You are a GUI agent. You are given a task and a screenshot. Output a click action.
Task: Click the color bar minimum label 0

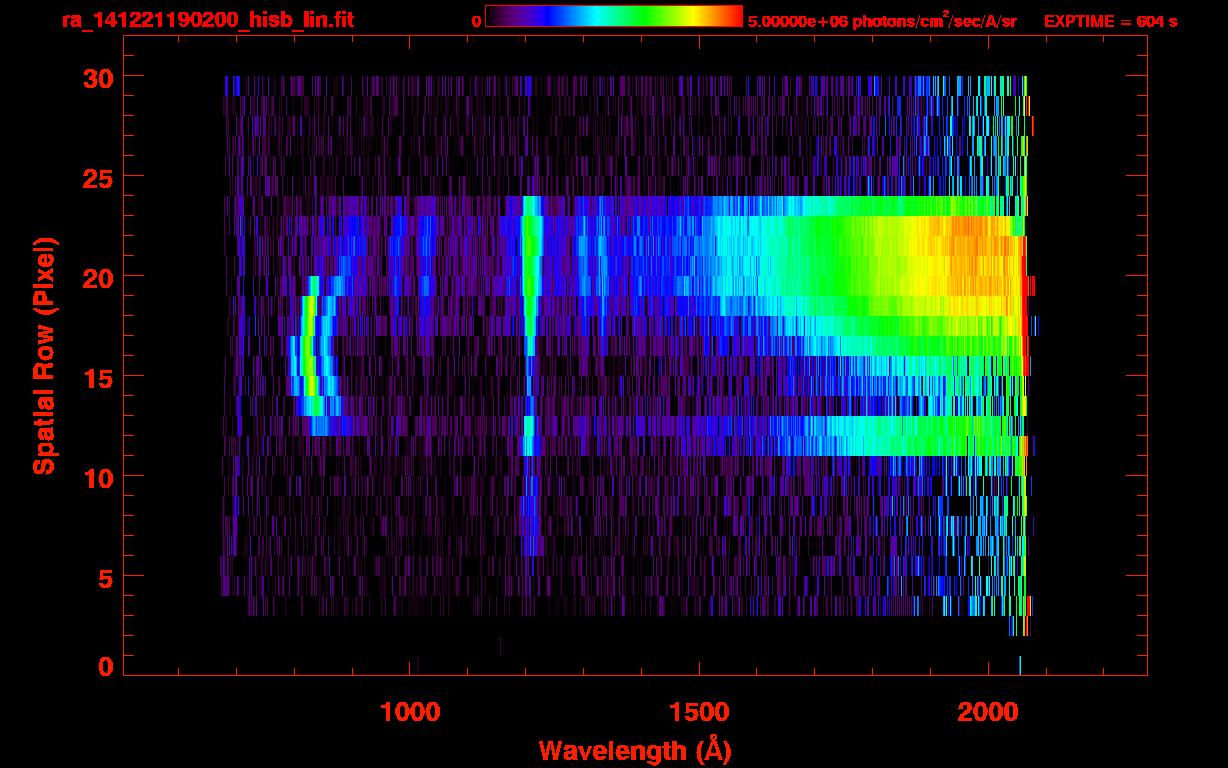point(476,21)
